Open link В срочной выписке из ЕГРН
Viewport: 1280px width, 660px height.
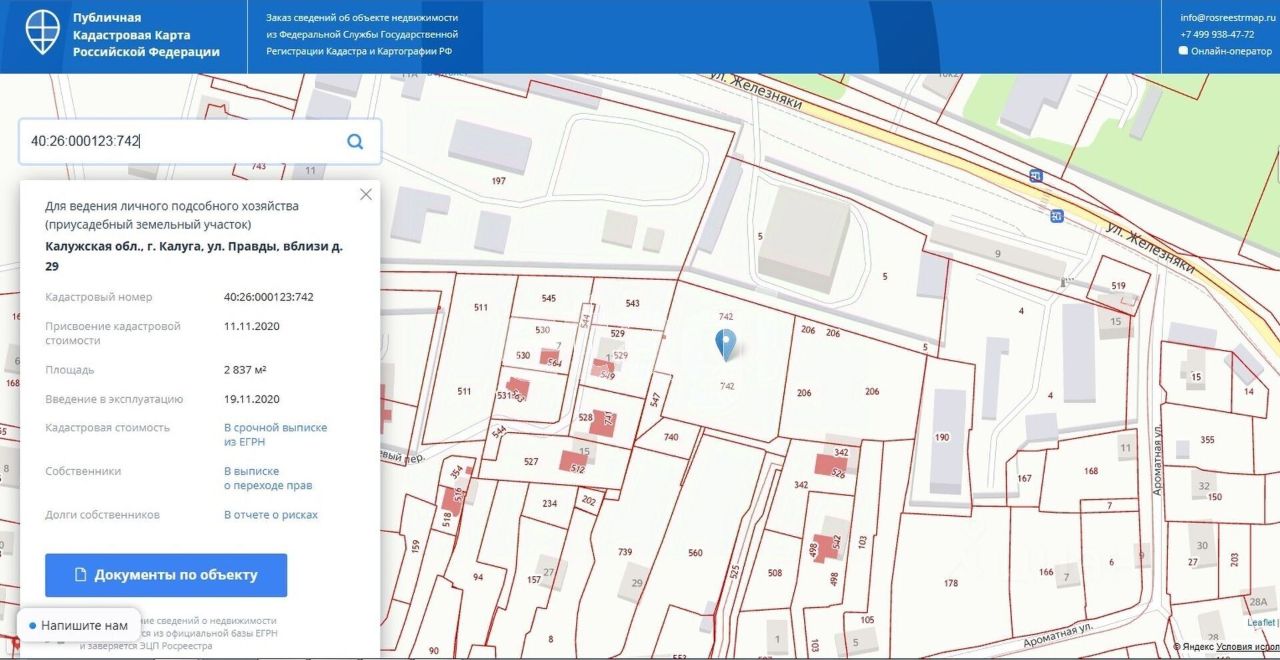coord(275,434)
